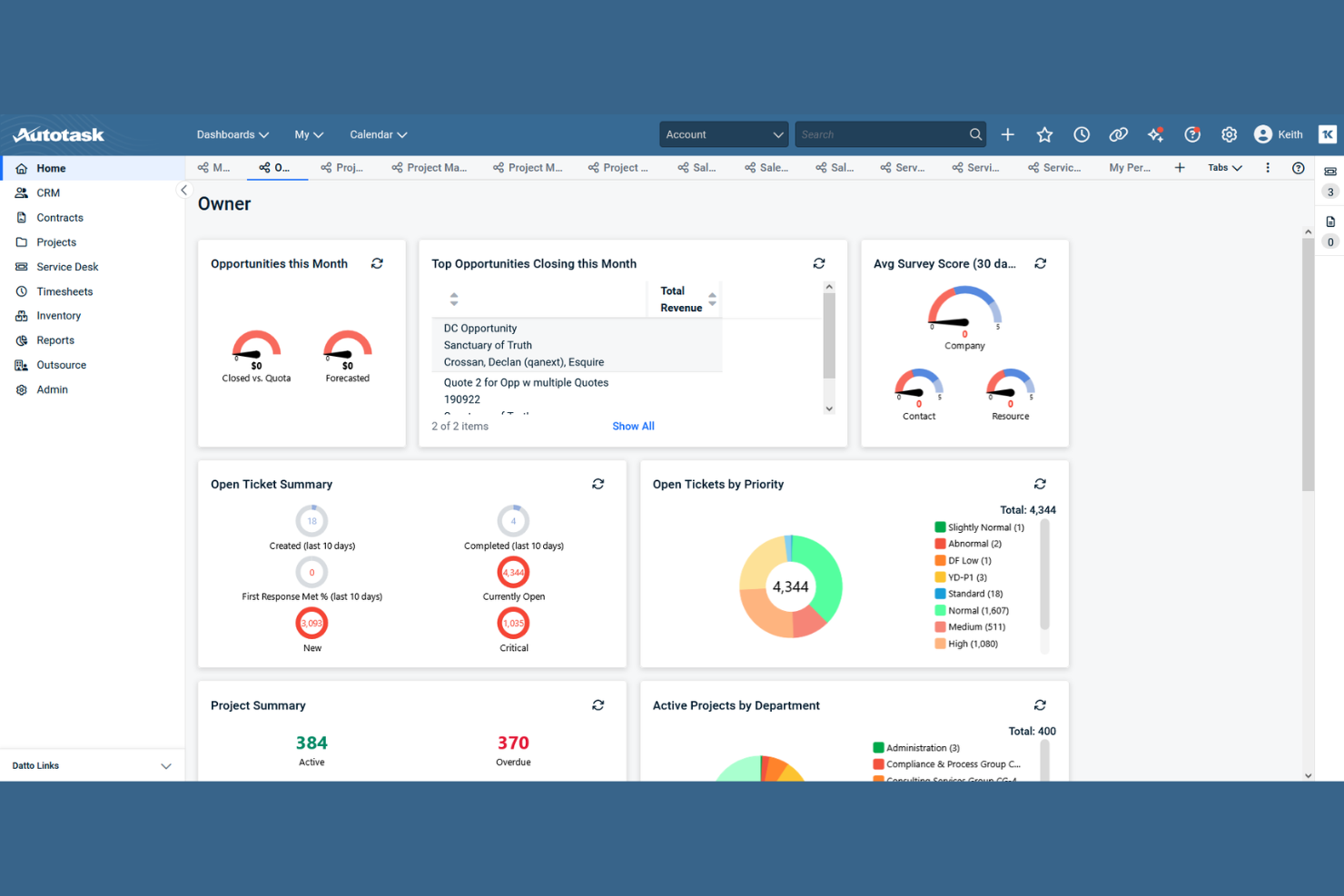The image size is (1344, 896).
Task: Click the links chain icon in header
Action: pyautogui.click(x=1119, y=134)
